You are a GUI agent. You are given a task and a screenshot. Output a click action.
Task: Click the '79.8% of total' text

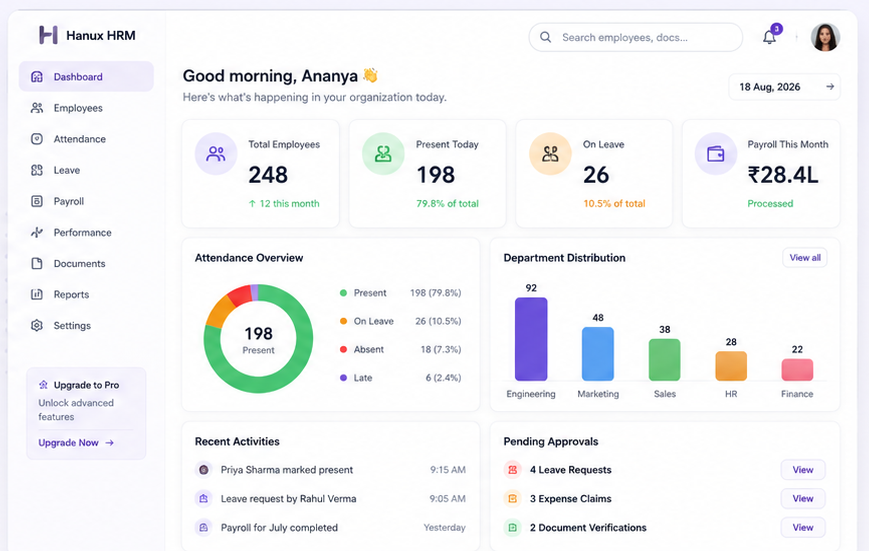coord(447,203)
